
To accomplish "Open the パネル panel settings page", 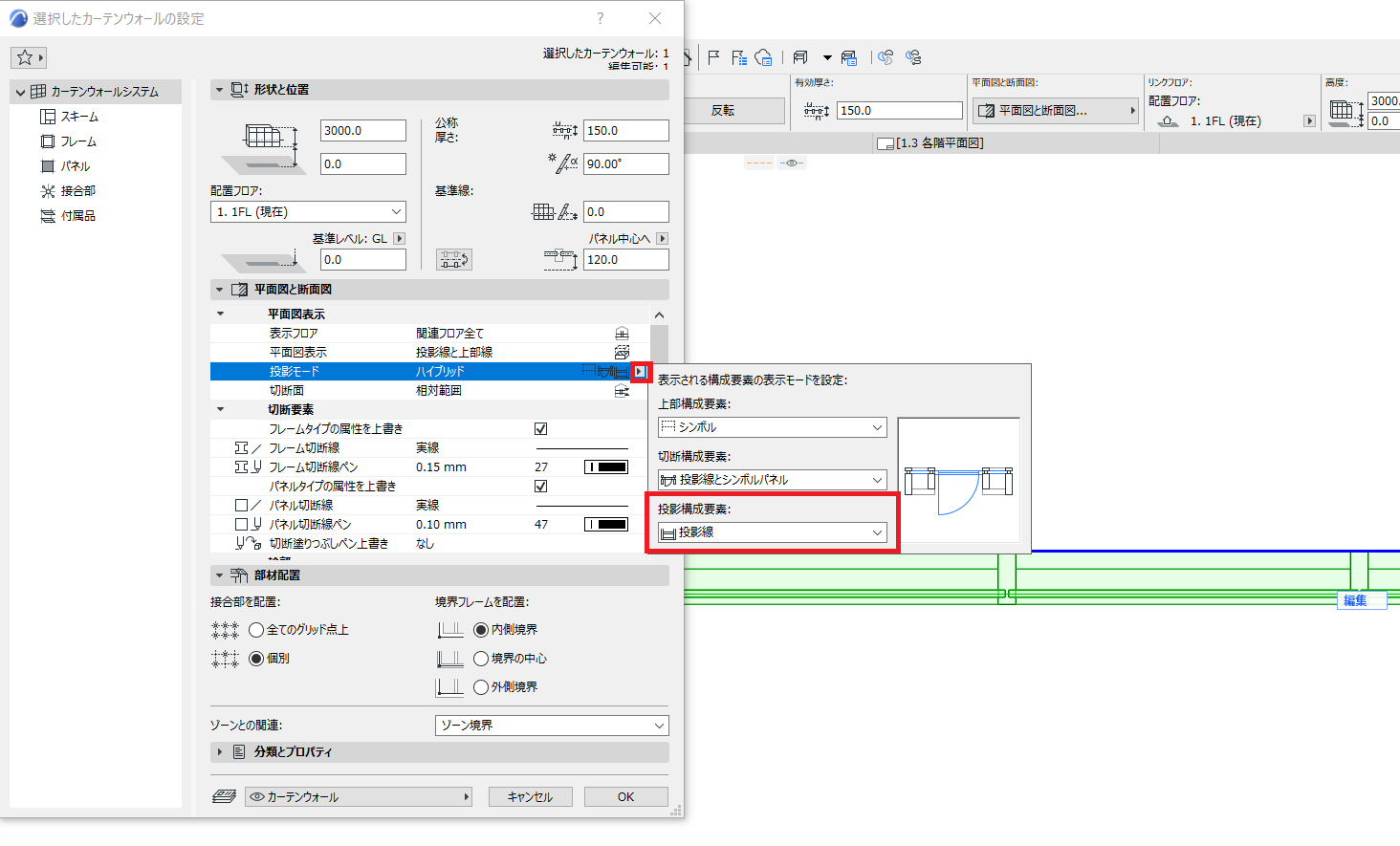I will (75, 166).
